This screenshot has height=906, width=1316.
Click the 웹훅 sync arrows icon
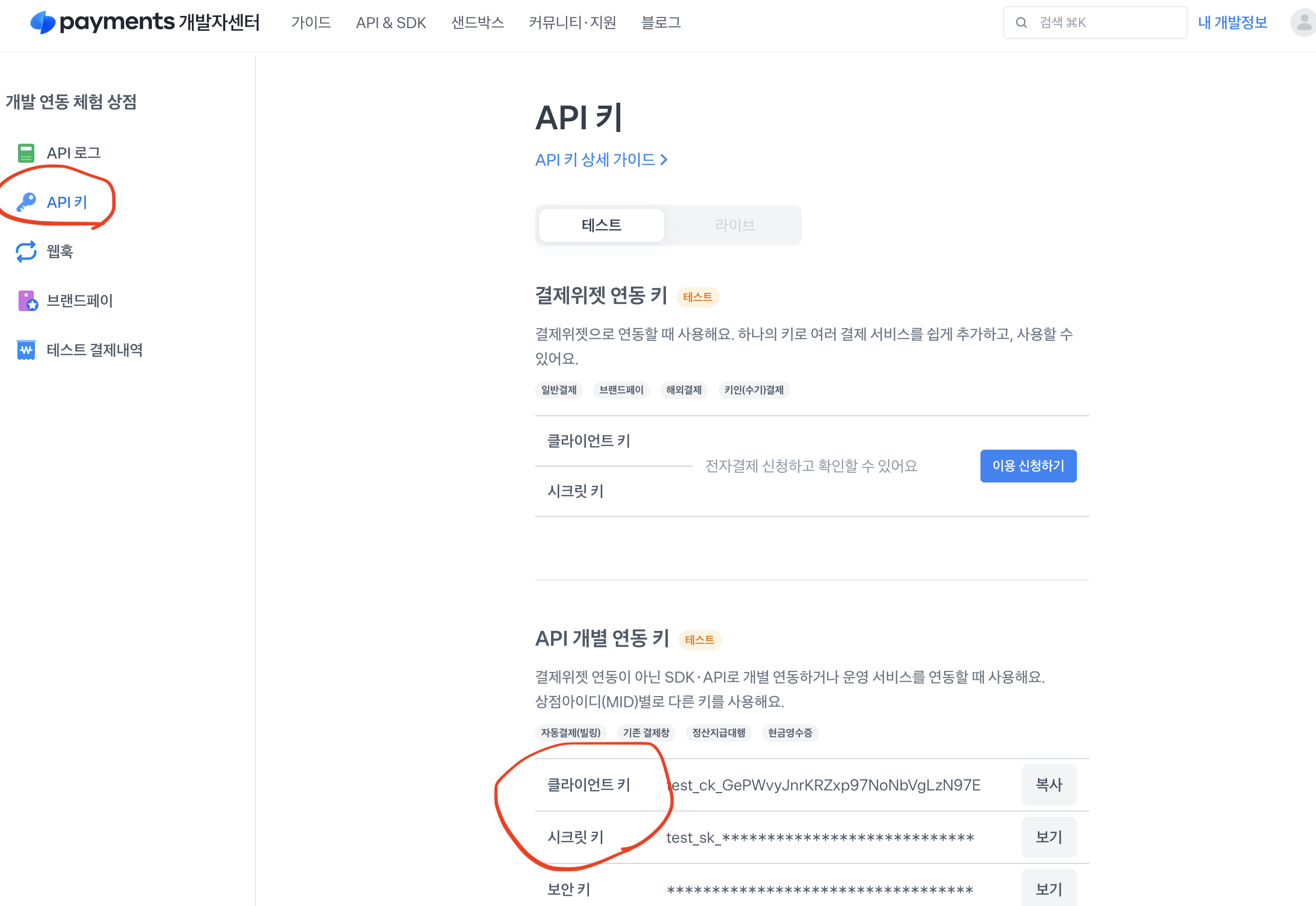click(26, 252)
